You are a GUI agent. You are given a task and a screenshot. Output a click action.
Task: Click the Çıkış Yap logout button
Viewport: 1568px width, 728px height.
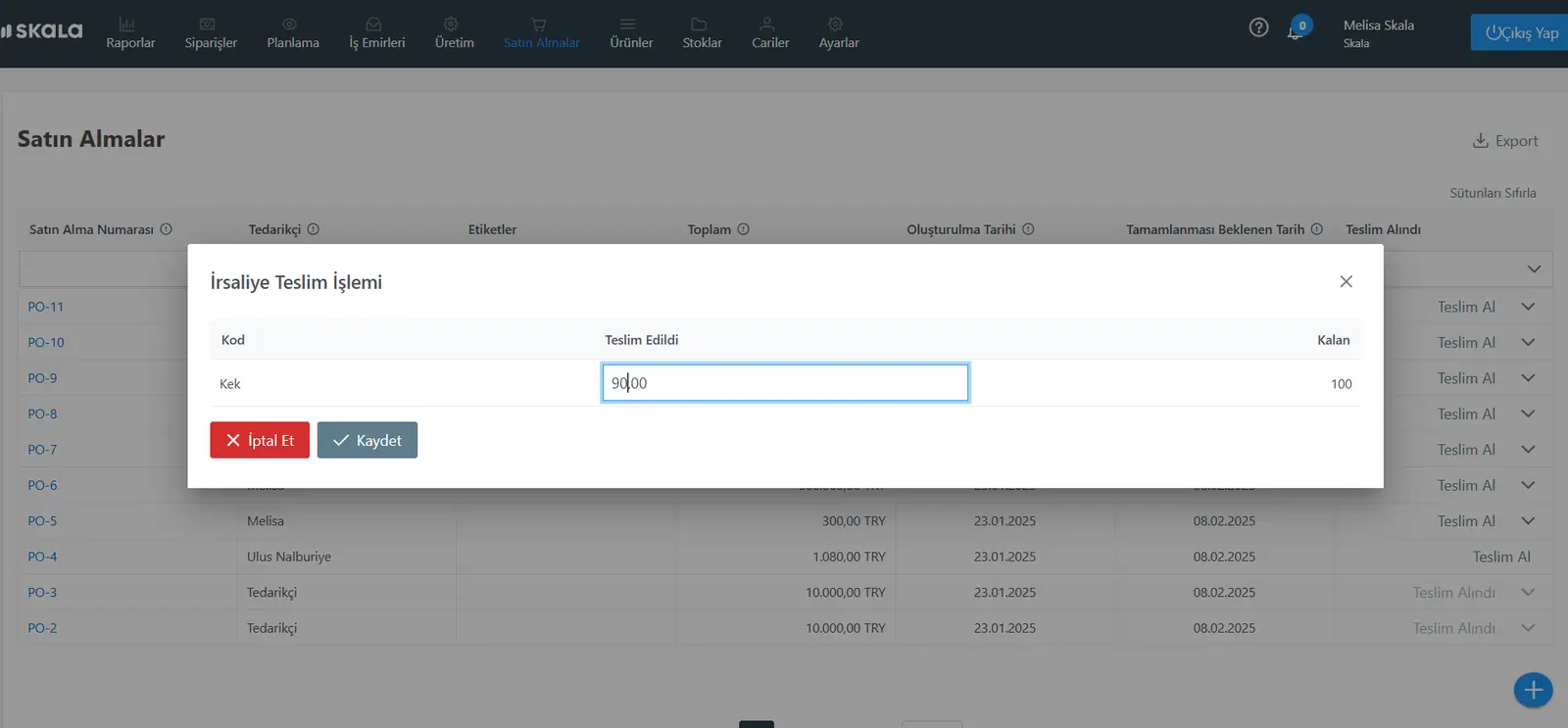[1520, 32]
